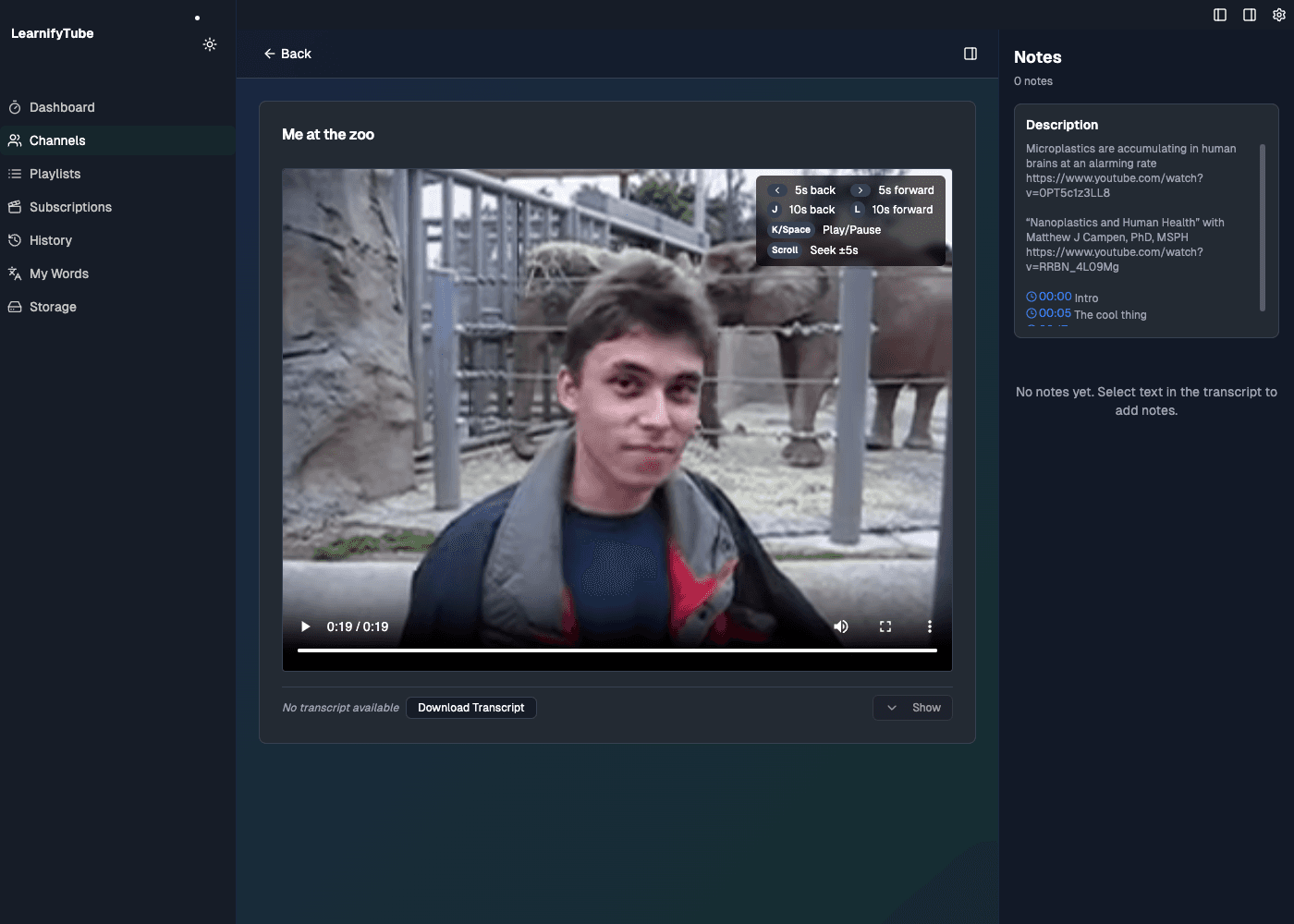Collapse the right Notes panel toggle
This screenshot has width=1294, height=924.
click(x=1249, y=15)
